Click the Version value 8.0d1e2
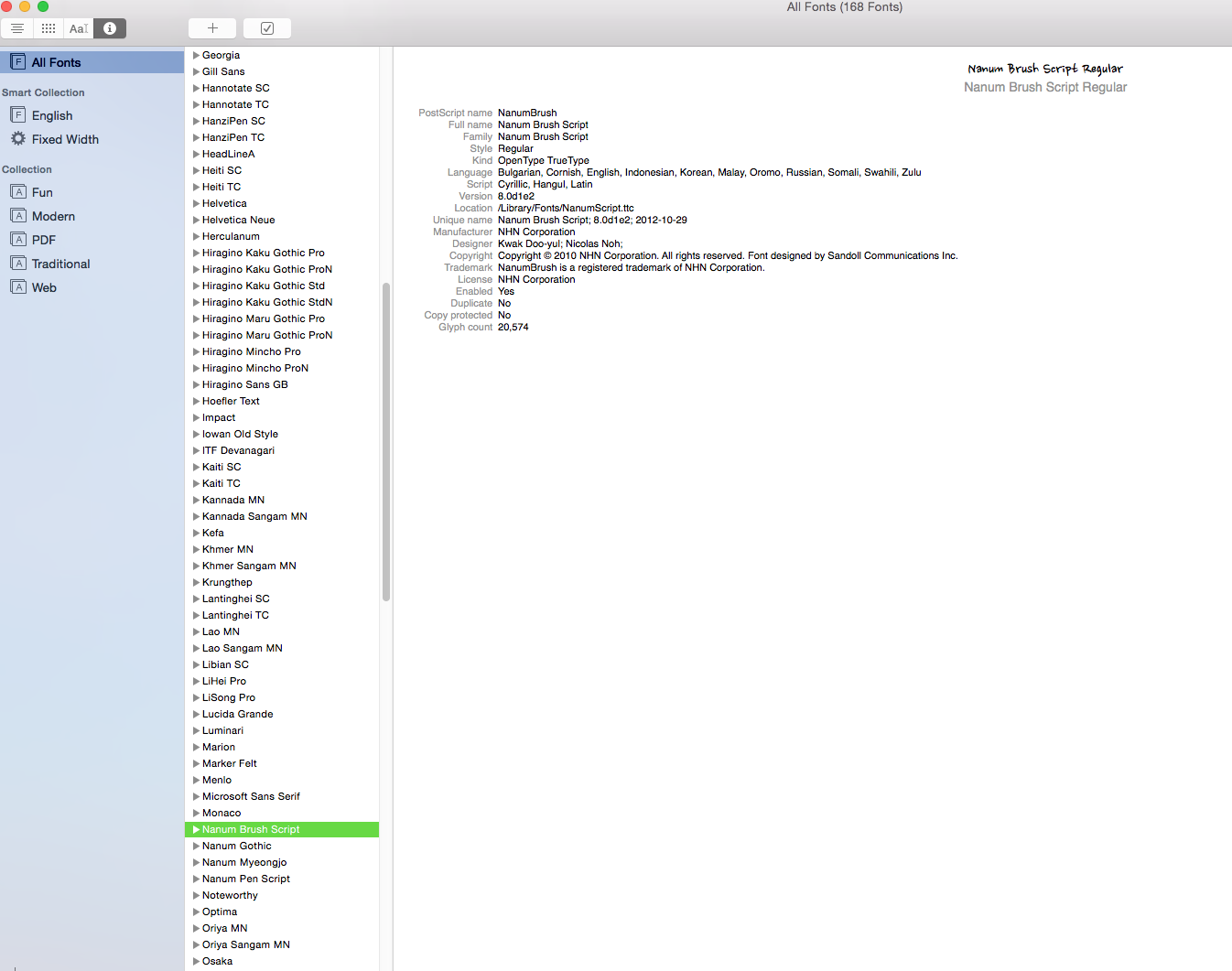 [516, 196]
